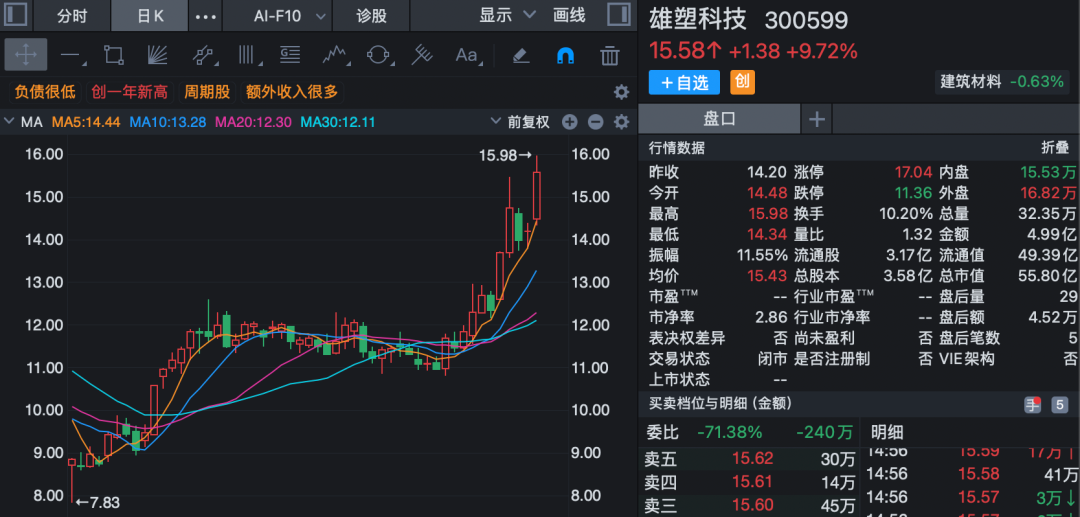Toggle the blue magnet snap mode
Screen dimensions: 1080x517
tap(565, 55)
